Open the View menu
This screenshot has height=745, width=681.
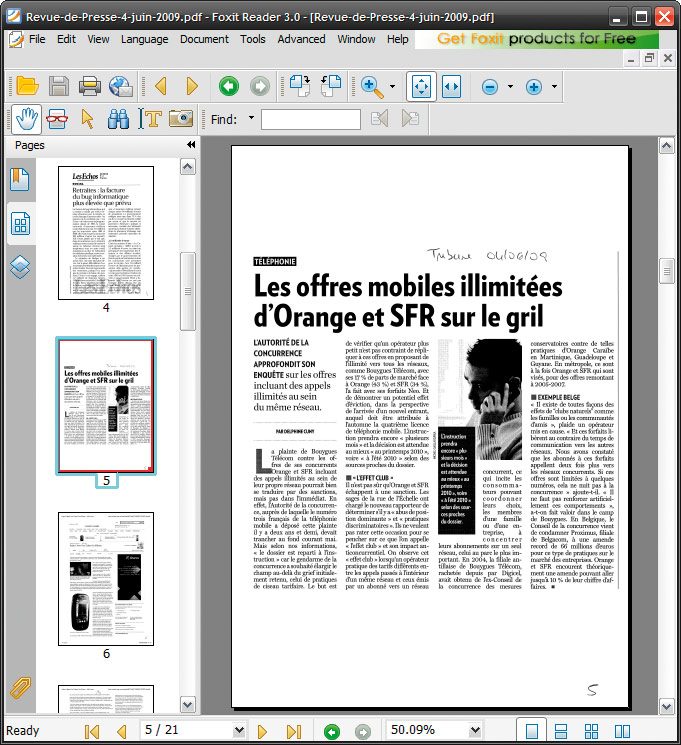pyautogui.click(x=98, y=39)
